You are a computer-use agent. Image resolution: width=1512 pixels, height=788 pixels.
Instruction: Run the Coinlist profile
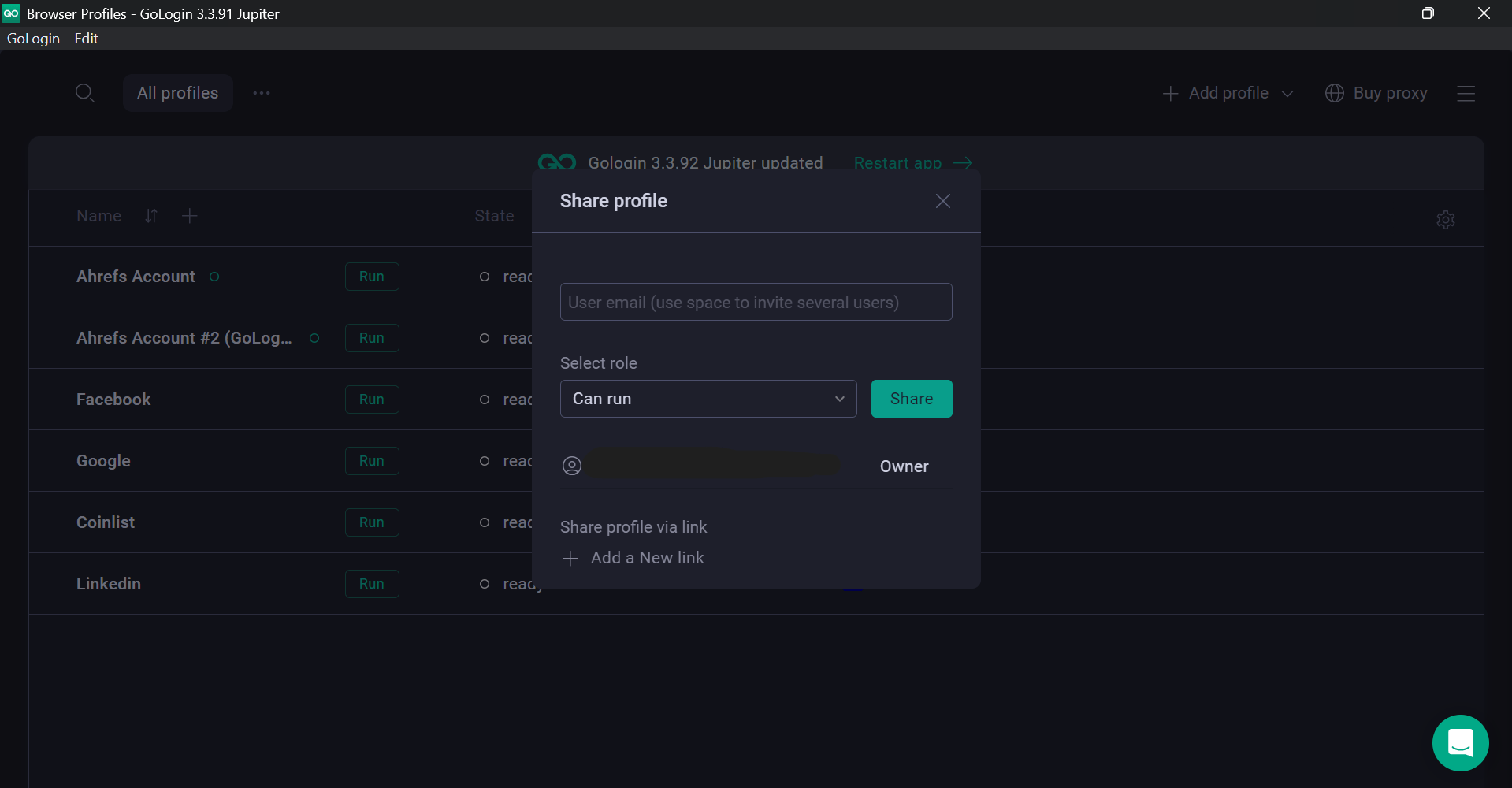click(x=372, y=522)
